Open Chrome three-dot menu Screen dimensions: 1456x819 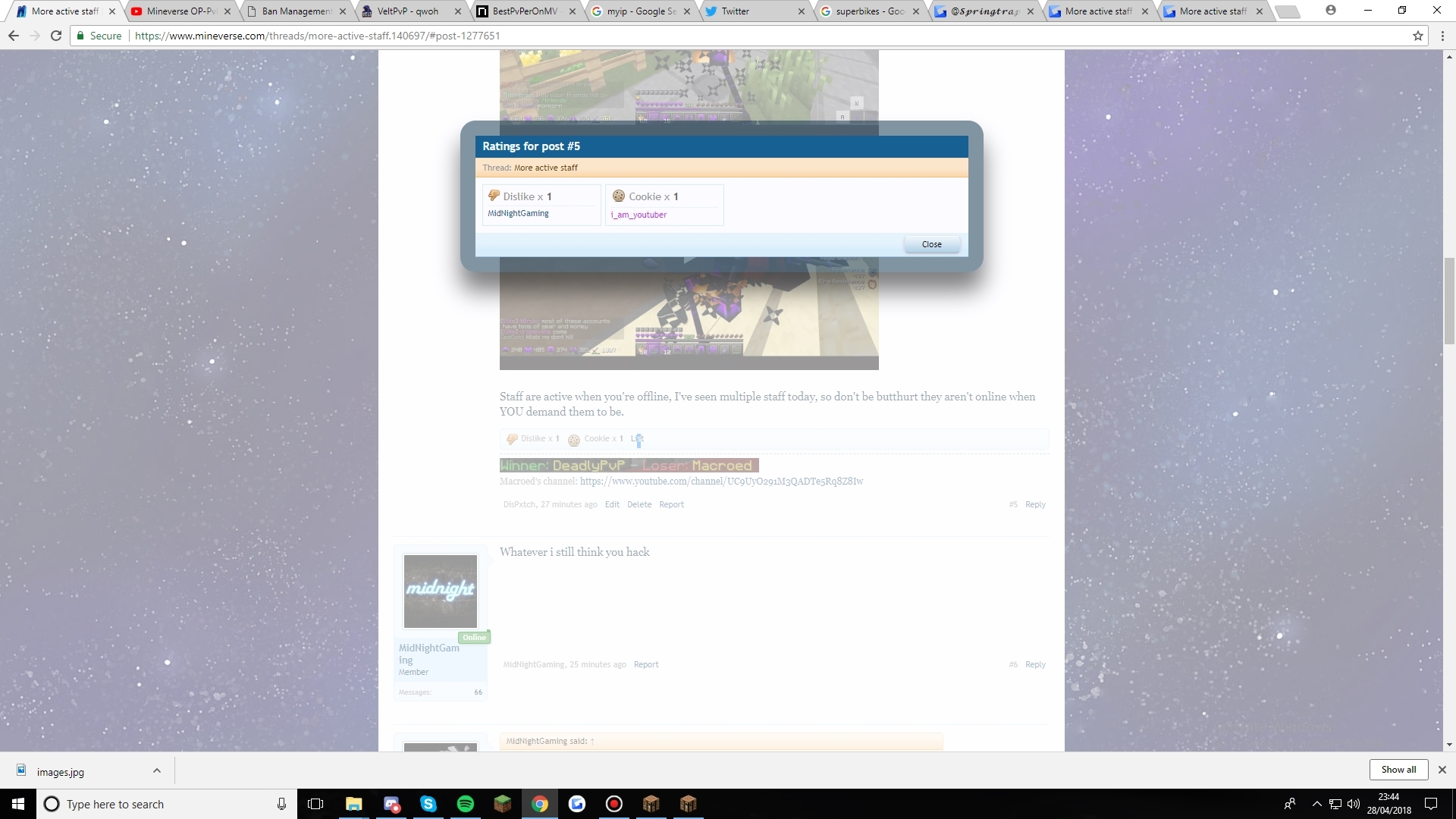click(1442, 36)
